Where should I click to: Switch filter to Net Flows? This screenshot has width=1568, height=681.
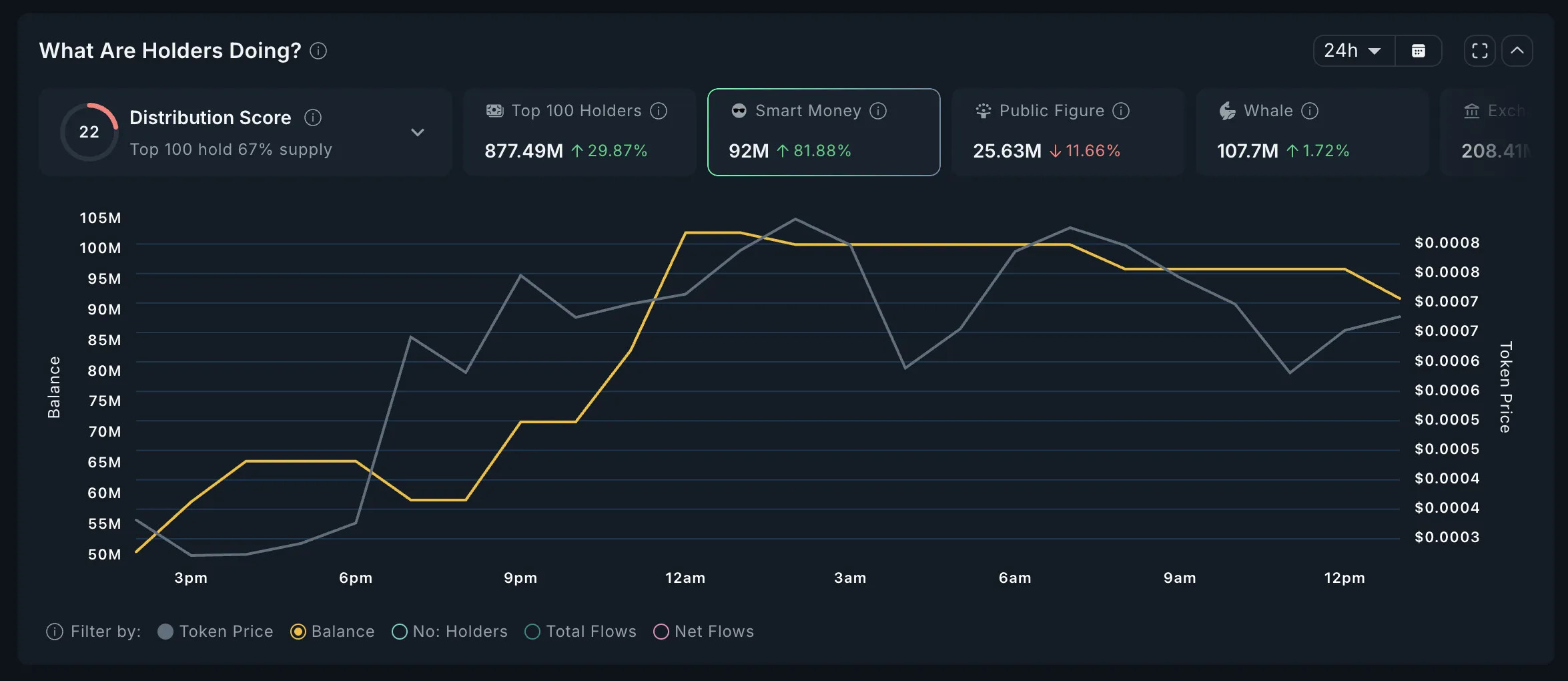click(661, 631)
